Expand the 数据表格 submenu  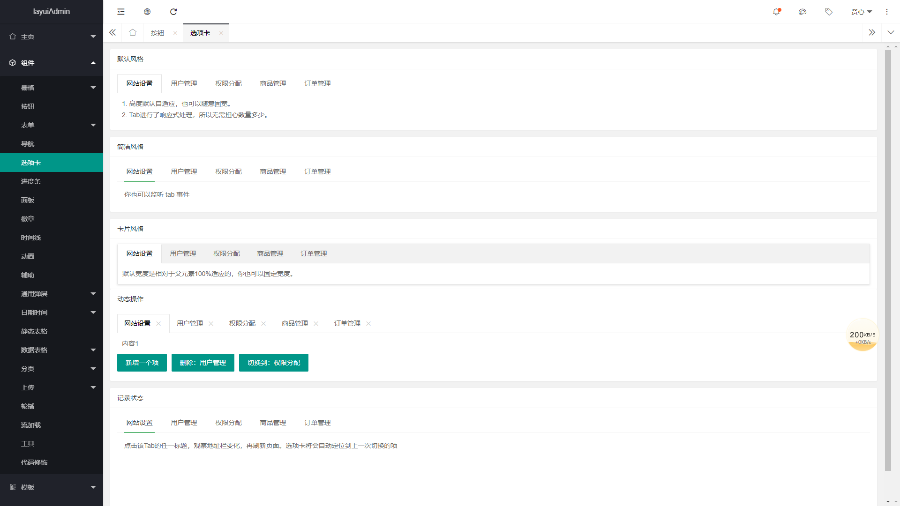pos(52,350)
